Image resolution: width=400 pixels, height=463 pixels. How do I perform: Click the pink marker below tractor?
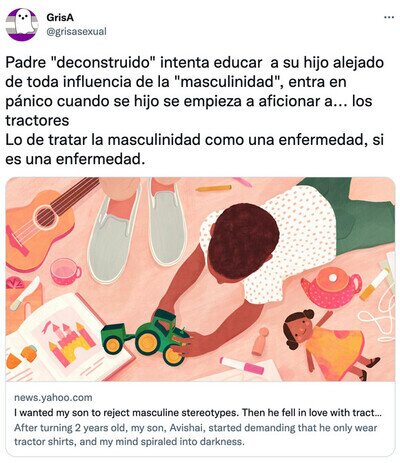[x=242, y=366]
